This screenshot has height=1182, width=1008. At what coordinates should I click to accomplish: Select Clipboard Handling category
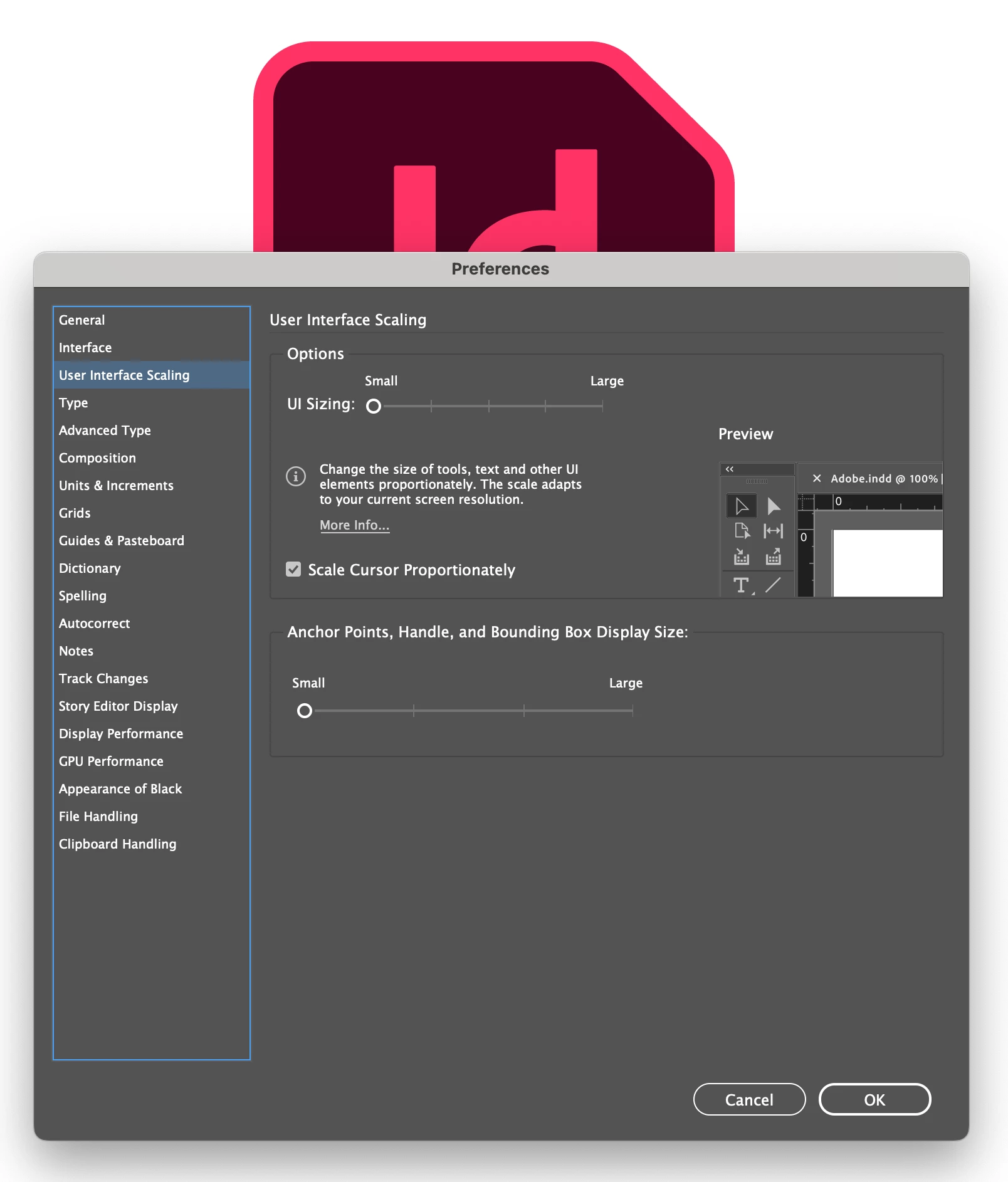pos(152,844)
